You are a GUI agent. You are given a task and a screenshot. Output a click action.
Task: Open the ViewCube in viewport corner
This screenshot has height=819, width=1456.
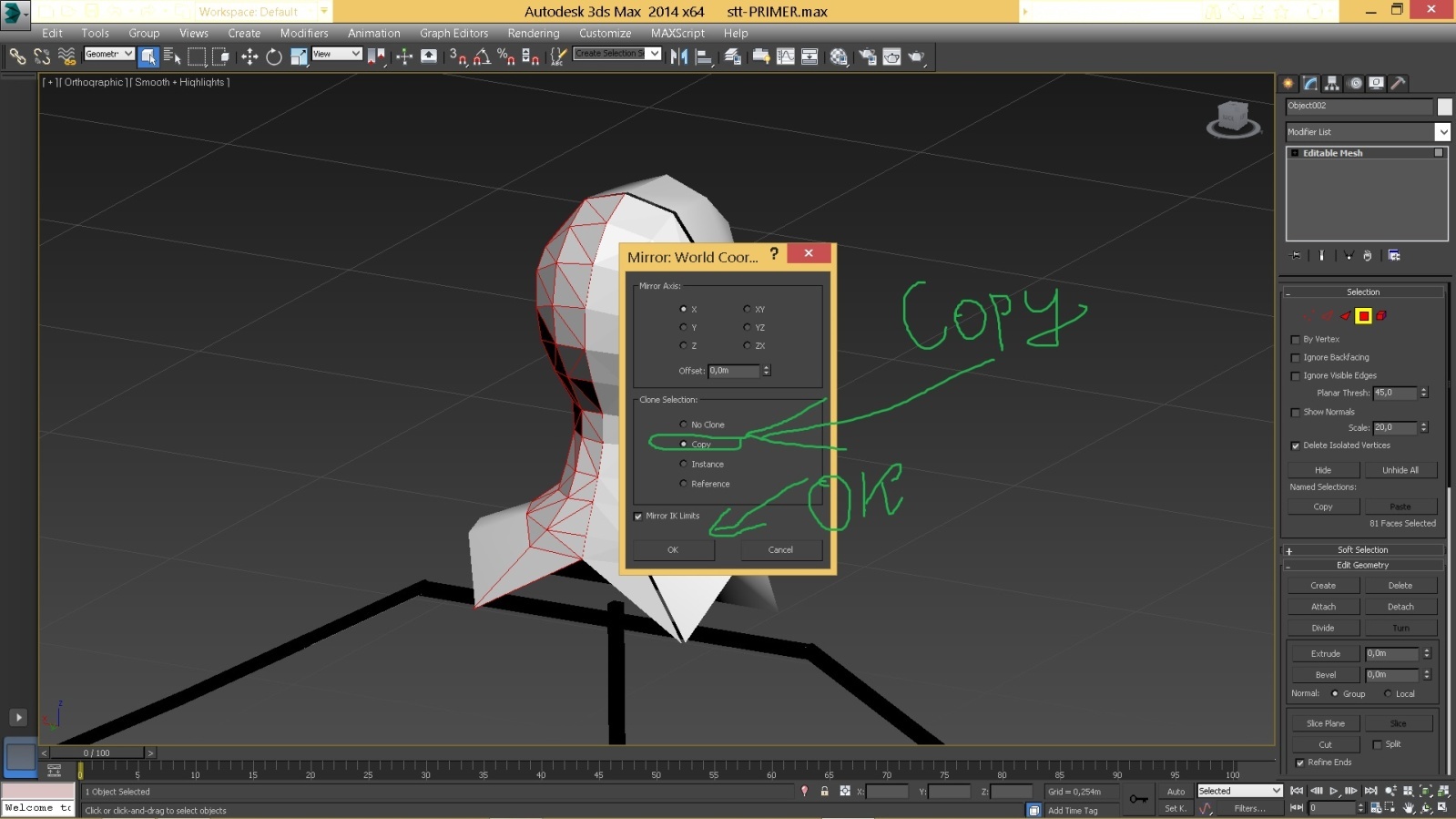click(x=1233, y=119)
